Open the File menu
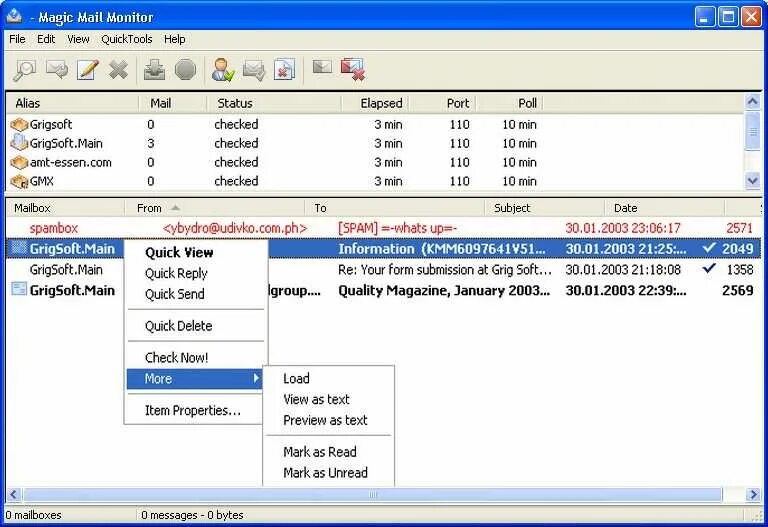Image resolution: width=768 pixels, height=527 pixels. 17,39
